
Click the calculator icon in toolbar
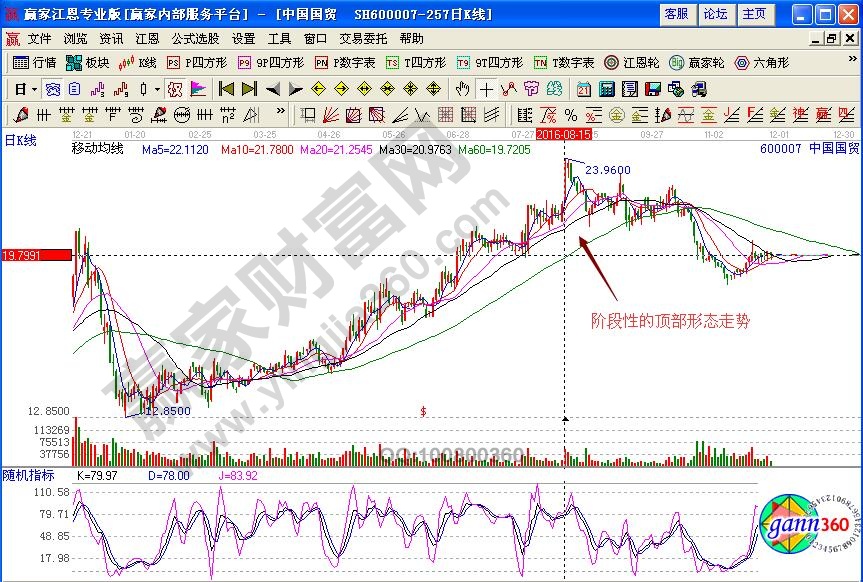[606, 89]
